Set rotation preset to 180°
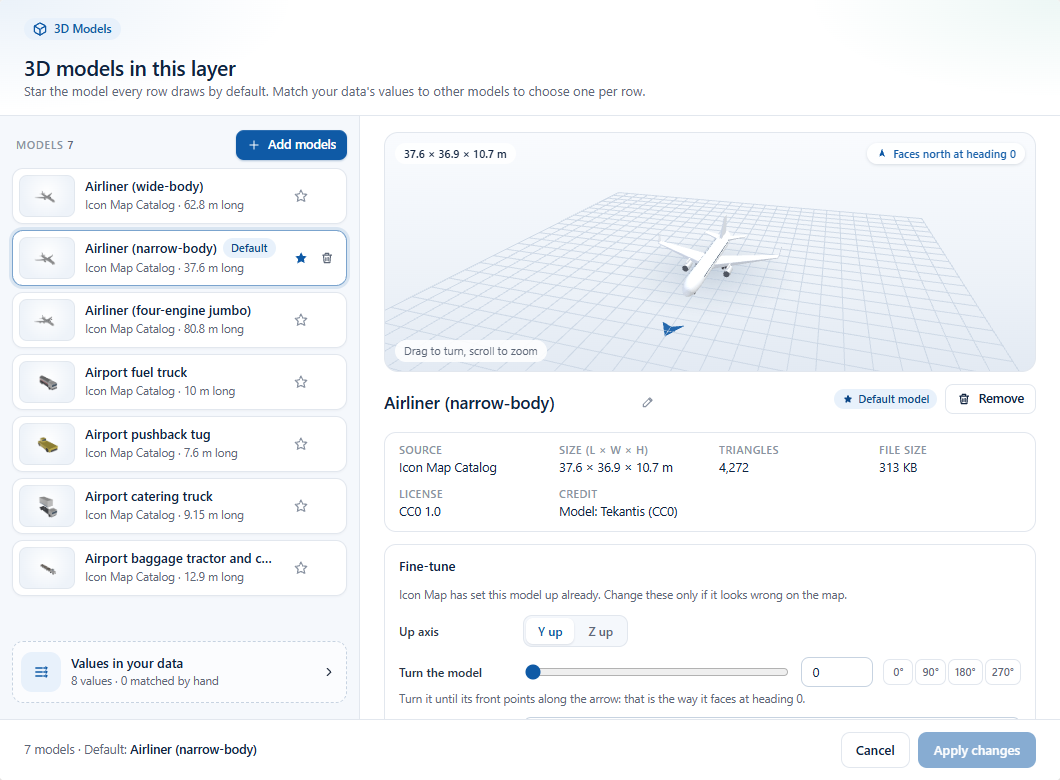Viewport: 1060px width, 780px height. point(965,673)
